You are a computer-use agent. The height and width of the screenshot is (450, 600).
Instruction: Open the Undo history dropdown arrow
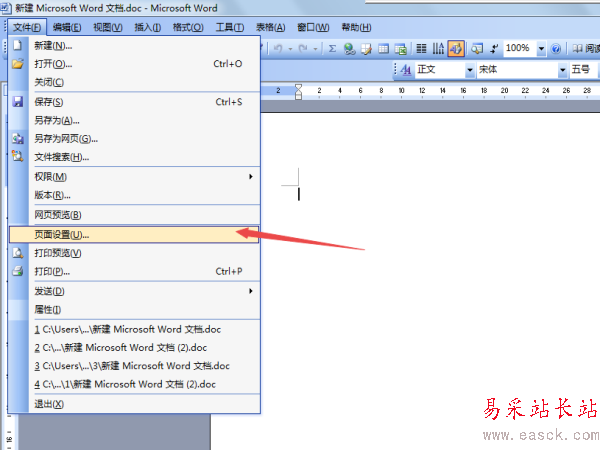pyautogui.click(x=290, y=49)
